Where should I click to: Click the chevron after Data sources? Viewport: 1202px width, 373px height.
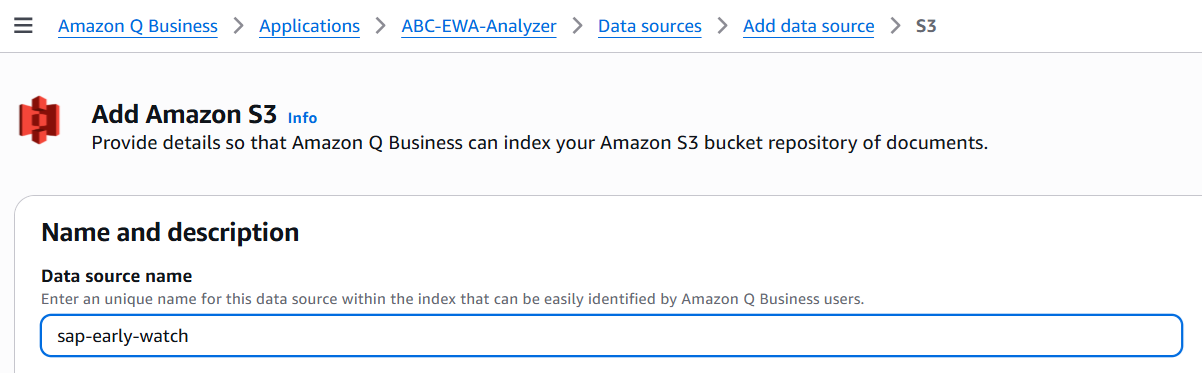[722, 26]
